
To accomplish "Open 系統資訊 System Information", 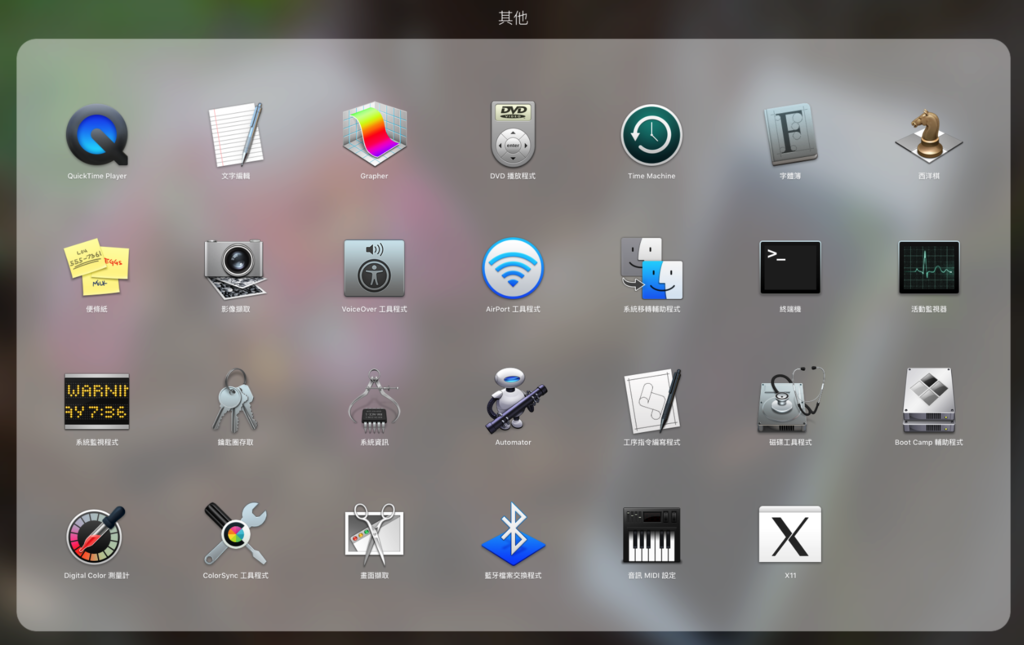I will point(374,401).
